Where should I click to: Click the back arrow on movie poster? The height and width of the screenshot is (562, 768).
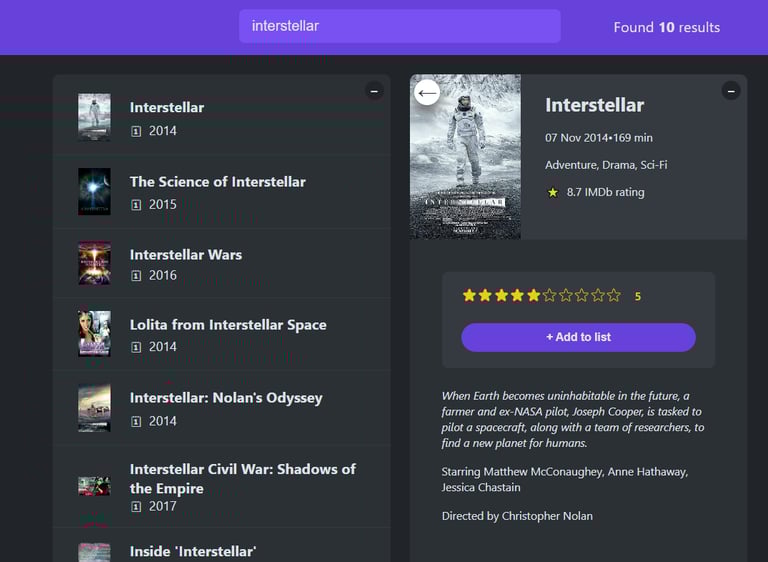pos(427,92)
